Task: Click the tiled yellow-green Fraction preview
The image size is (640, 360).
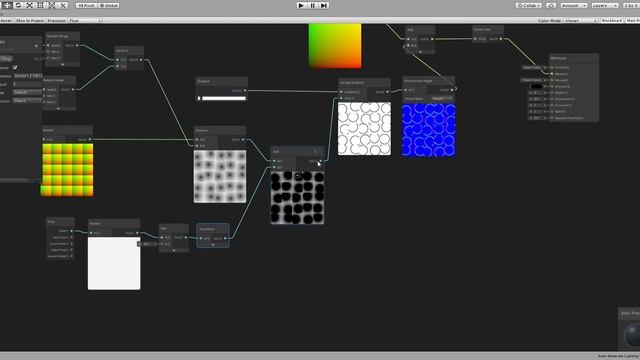Action: [x=67, y=170]
